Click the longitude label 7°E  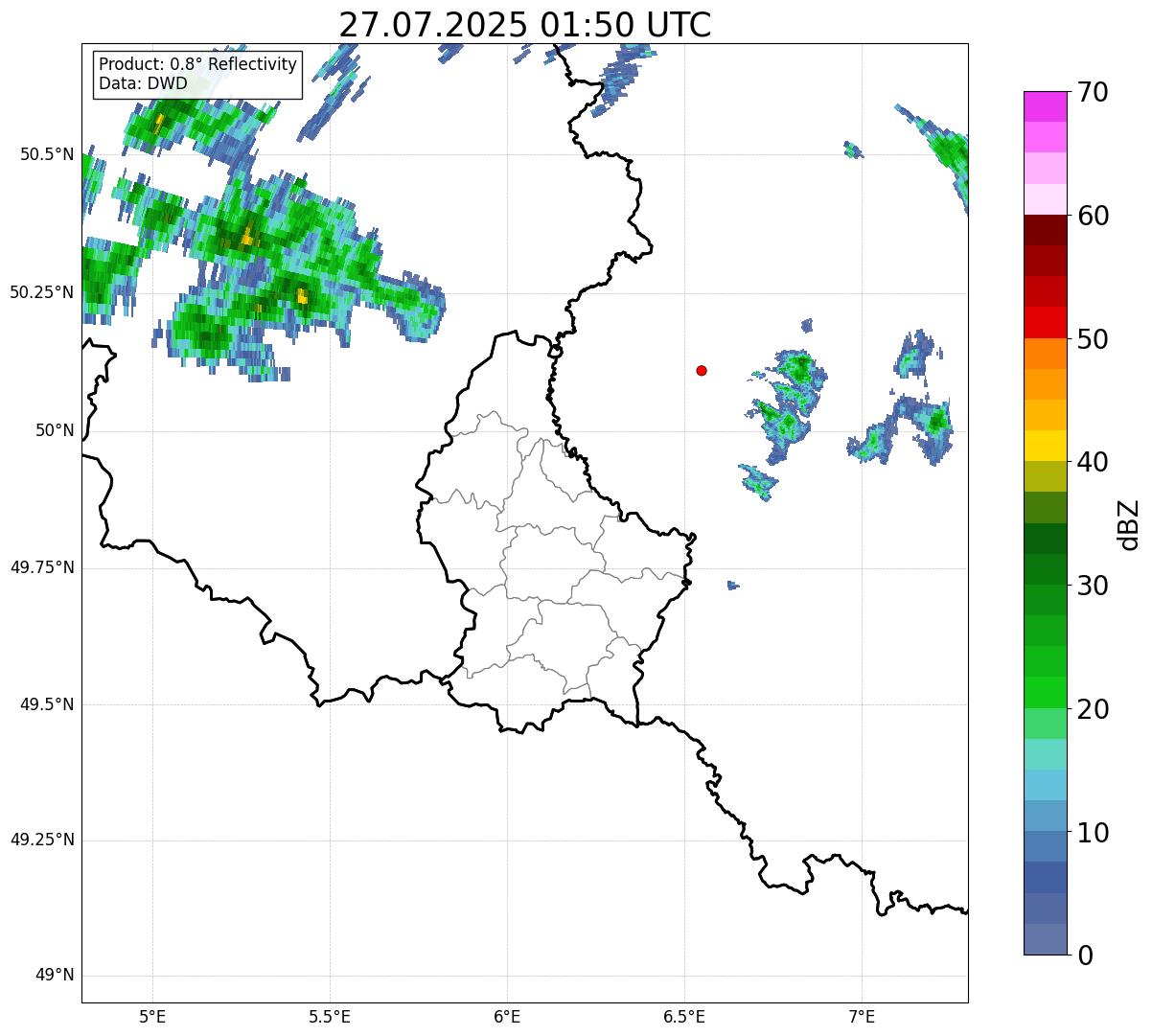tap(862, 1016)
